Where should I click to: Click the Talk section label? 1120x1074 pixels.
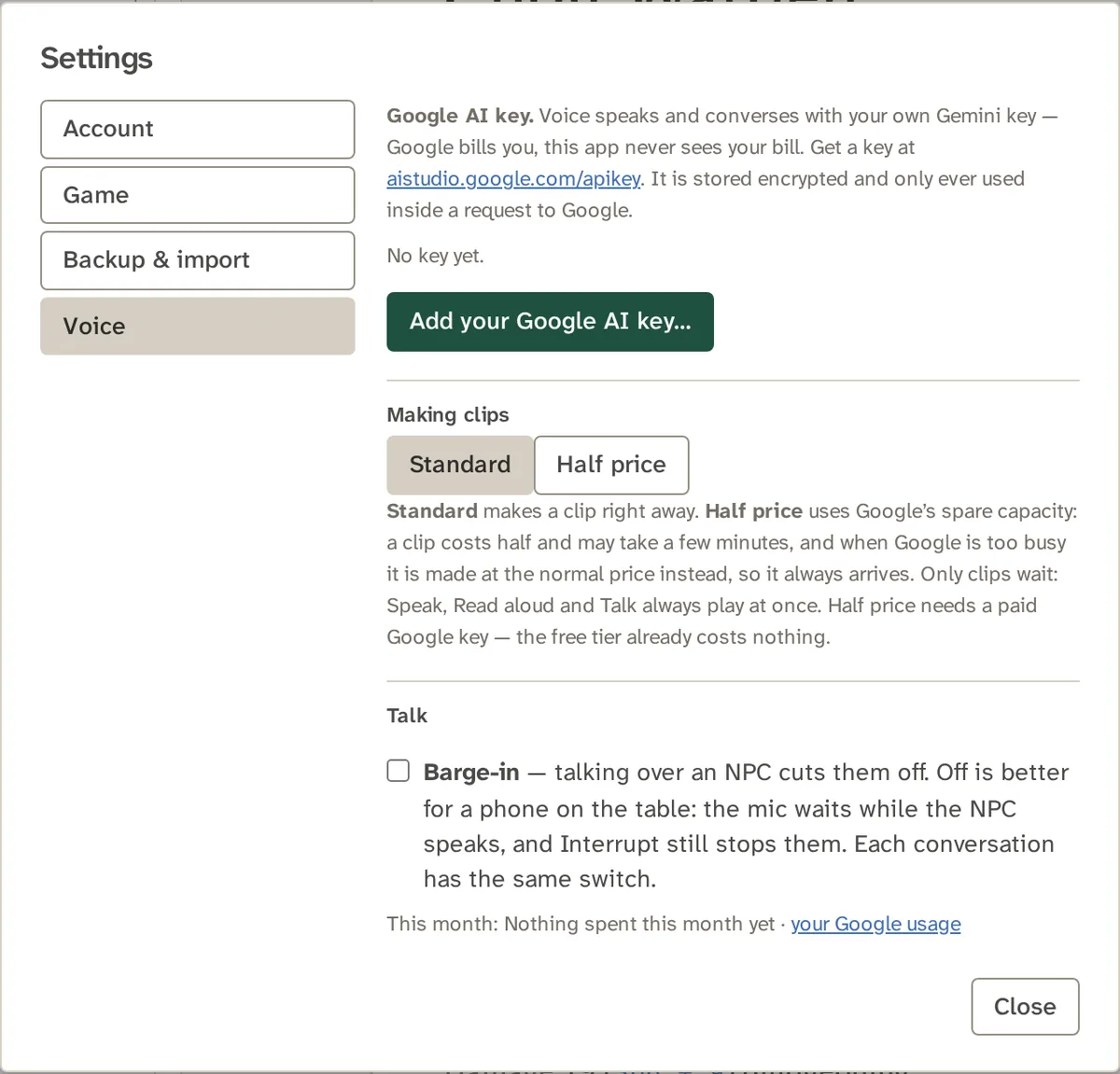coord(407,716)
